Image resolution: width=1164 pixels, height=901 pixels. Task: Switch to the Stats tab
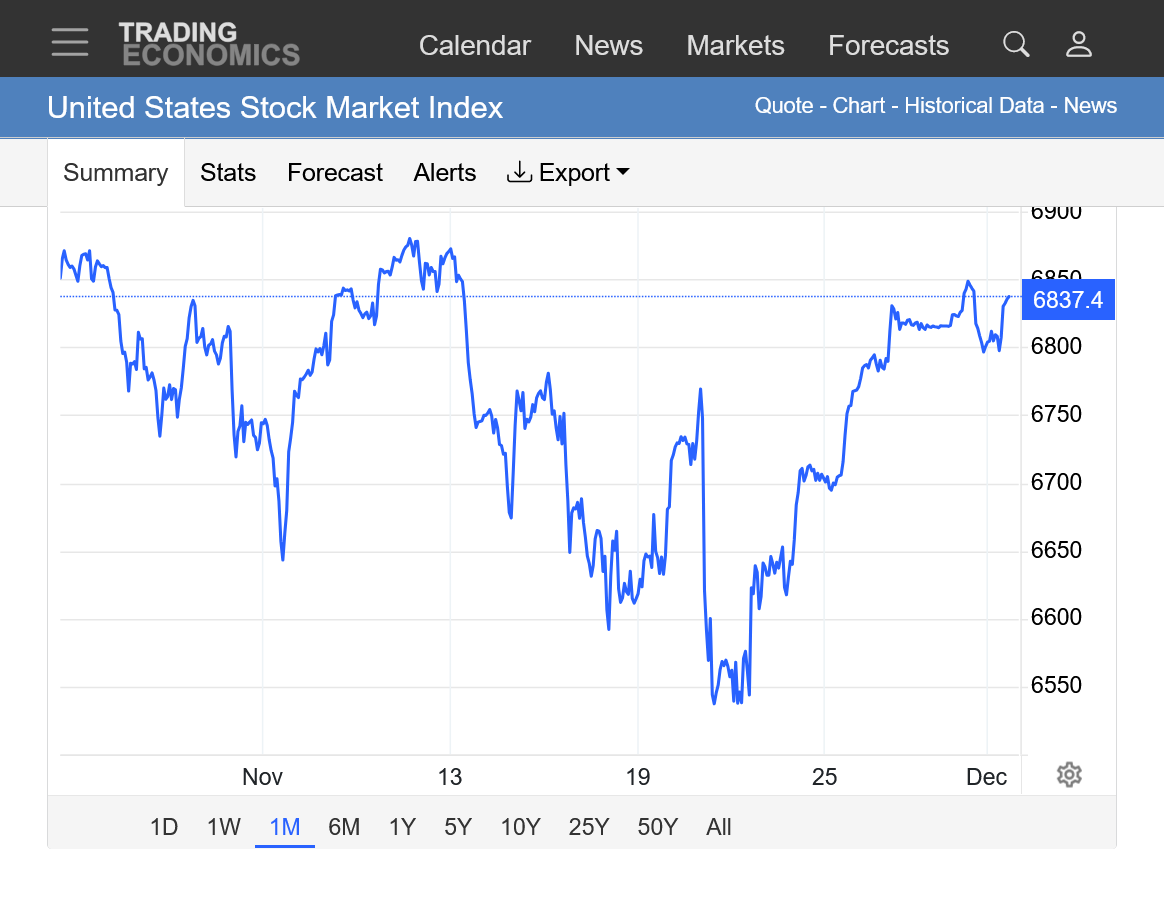[x=228, y=173]
